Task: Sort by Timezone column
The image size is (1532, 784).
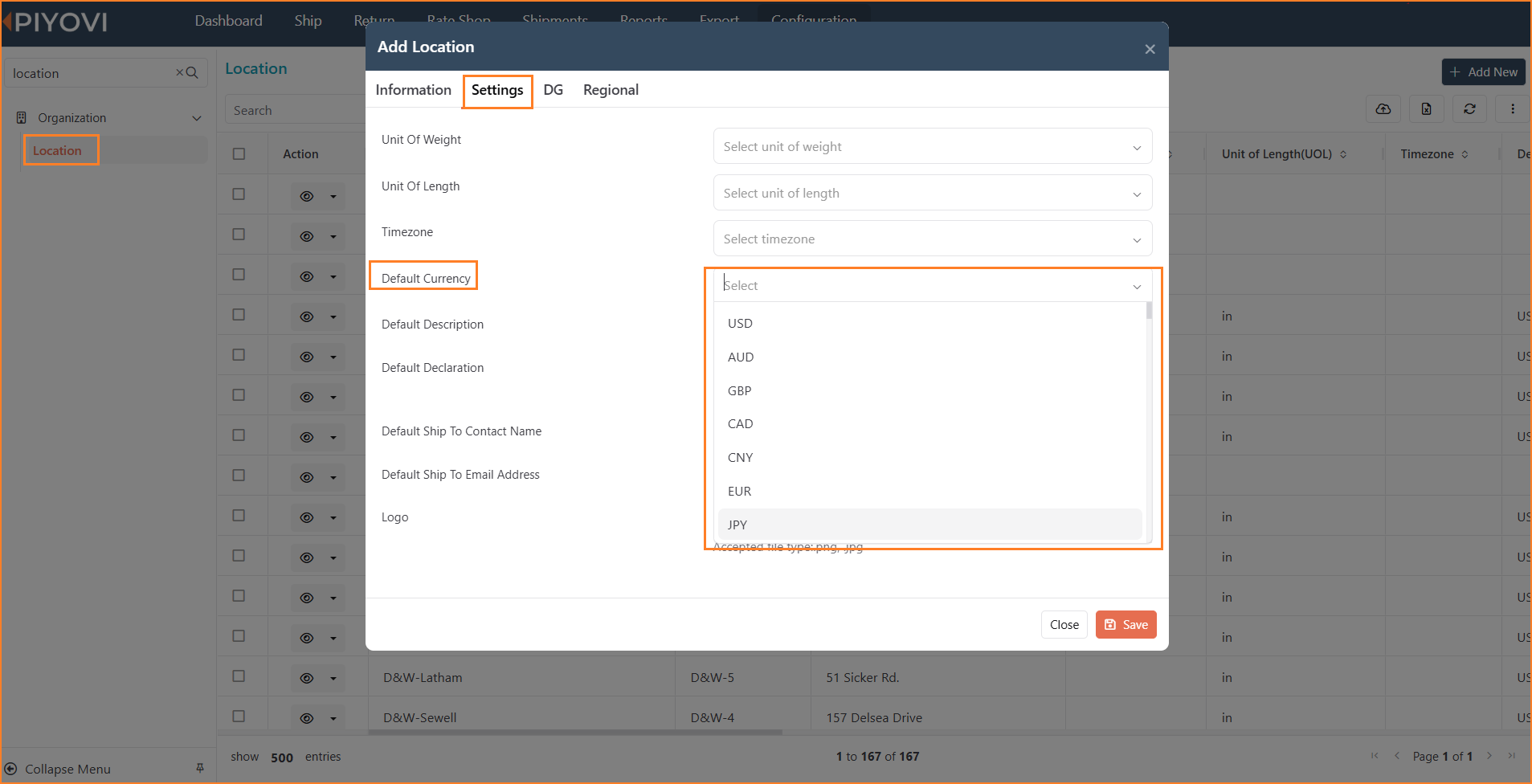Action: [1465, 154]
